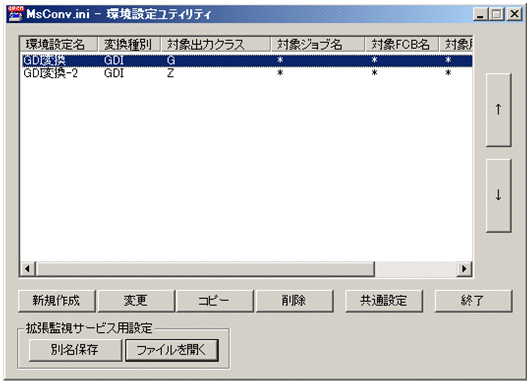Click the horizontal scrollbar thumb
Image resolution: width=529 pixels, height=383 pixels.
click(205, 269)
